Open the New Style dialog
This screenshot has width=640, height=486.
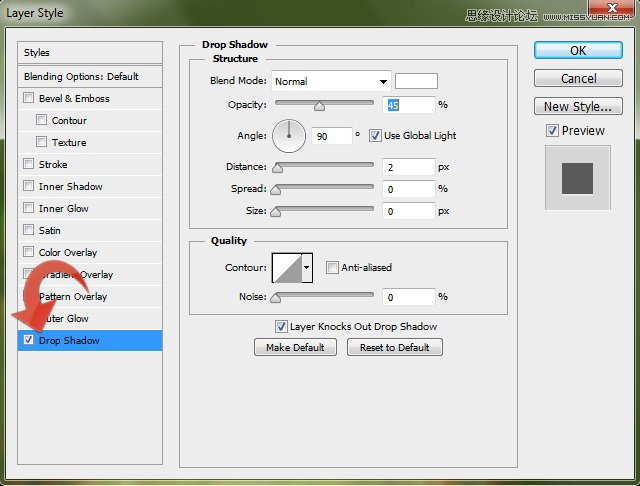pyautogui.click(x=578, y=106)
